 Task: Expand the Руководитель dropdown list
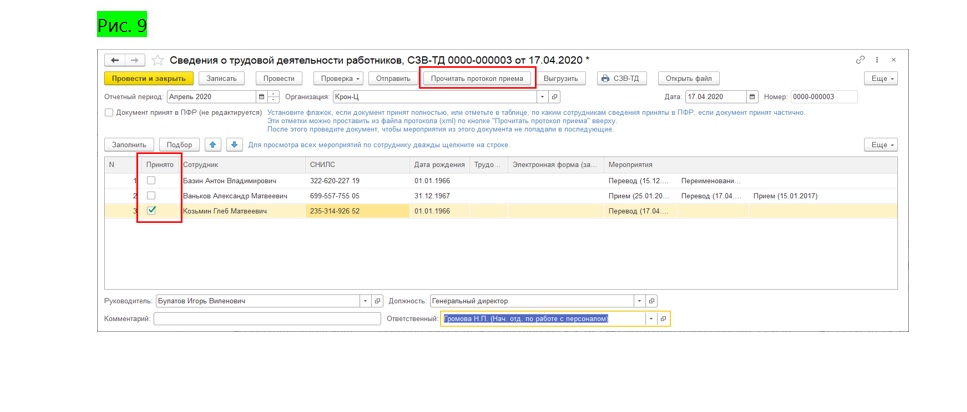coord(364,301)
